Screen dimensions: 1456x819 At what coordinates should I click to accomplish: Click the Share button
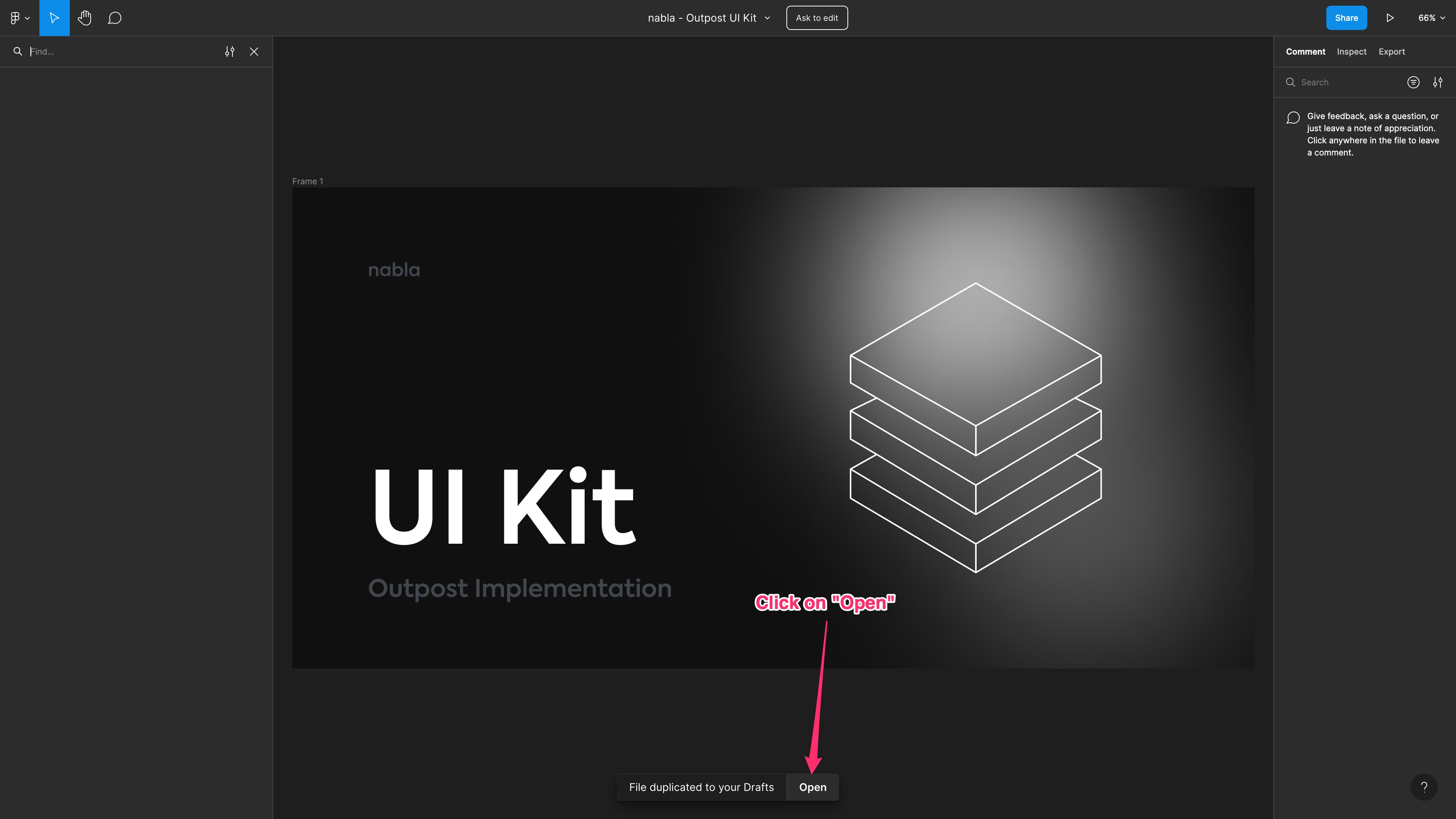[1346, 18]
